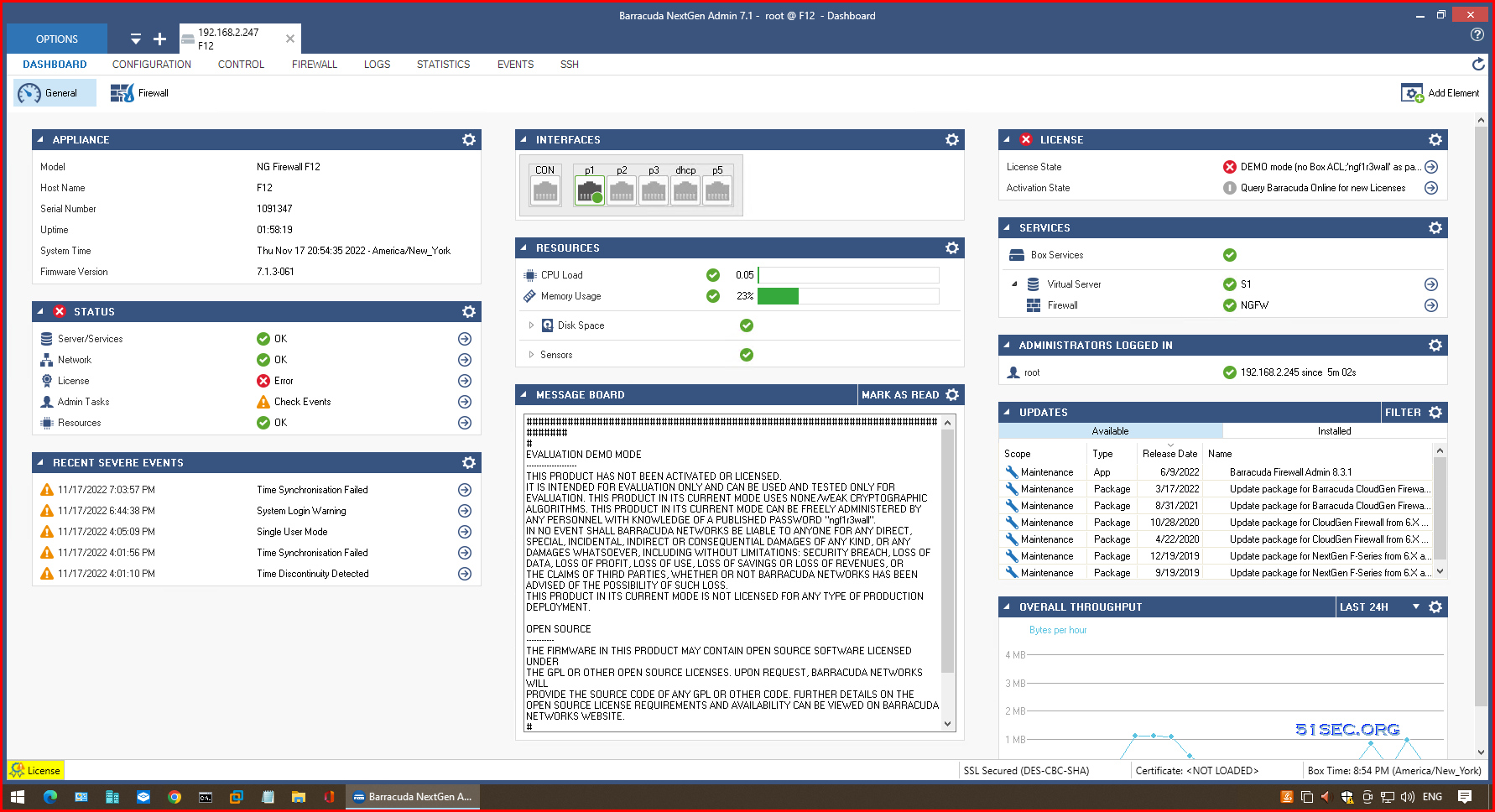The height and width of the screenshot is (812, 1495).
Task: Select Barracuda Firewall Admin 8.3.1 update row
Action: point(1216,472)
